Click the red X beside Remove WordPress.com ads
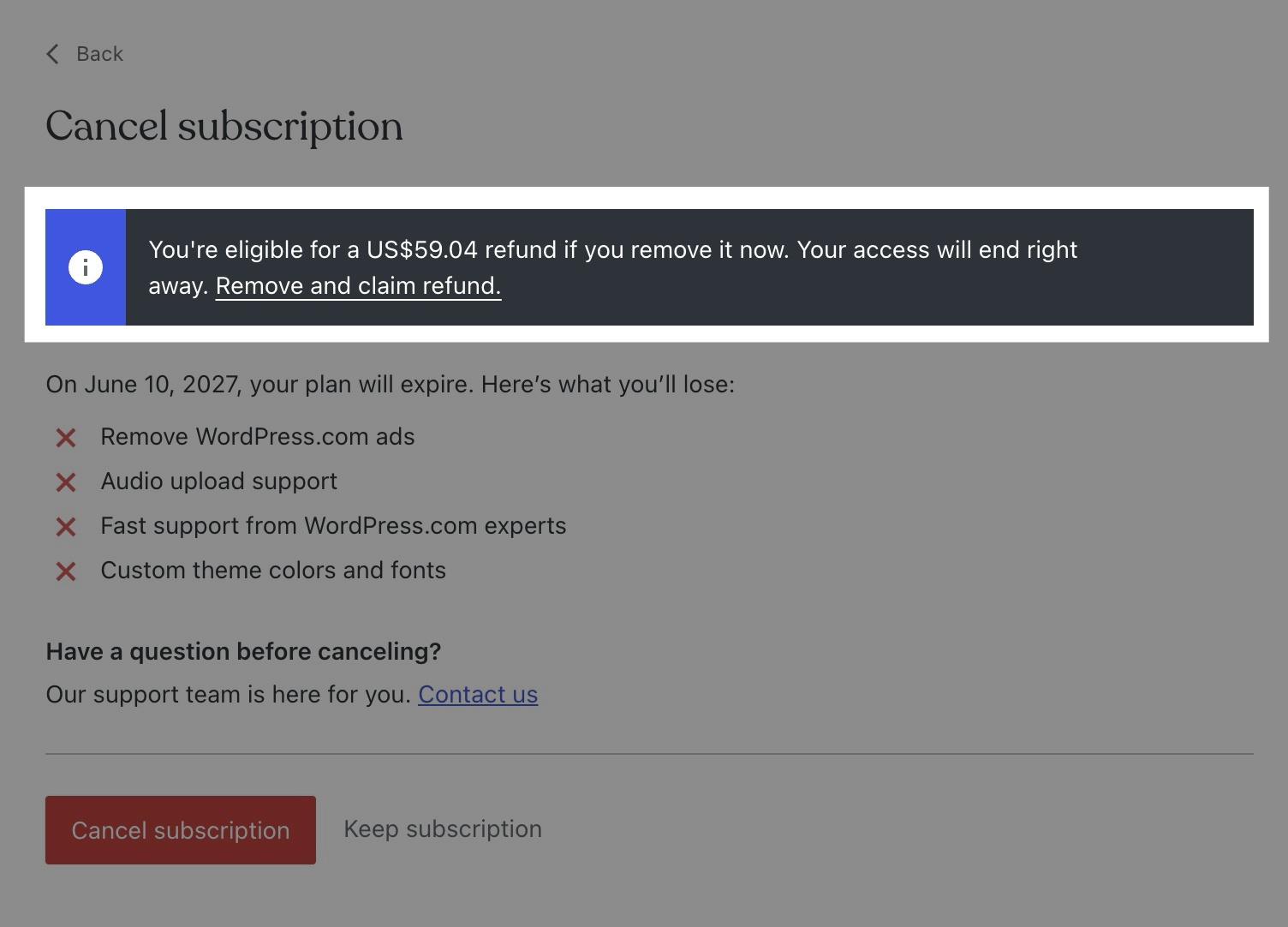Screen dimensions: 1288x927 pos(66,438)
